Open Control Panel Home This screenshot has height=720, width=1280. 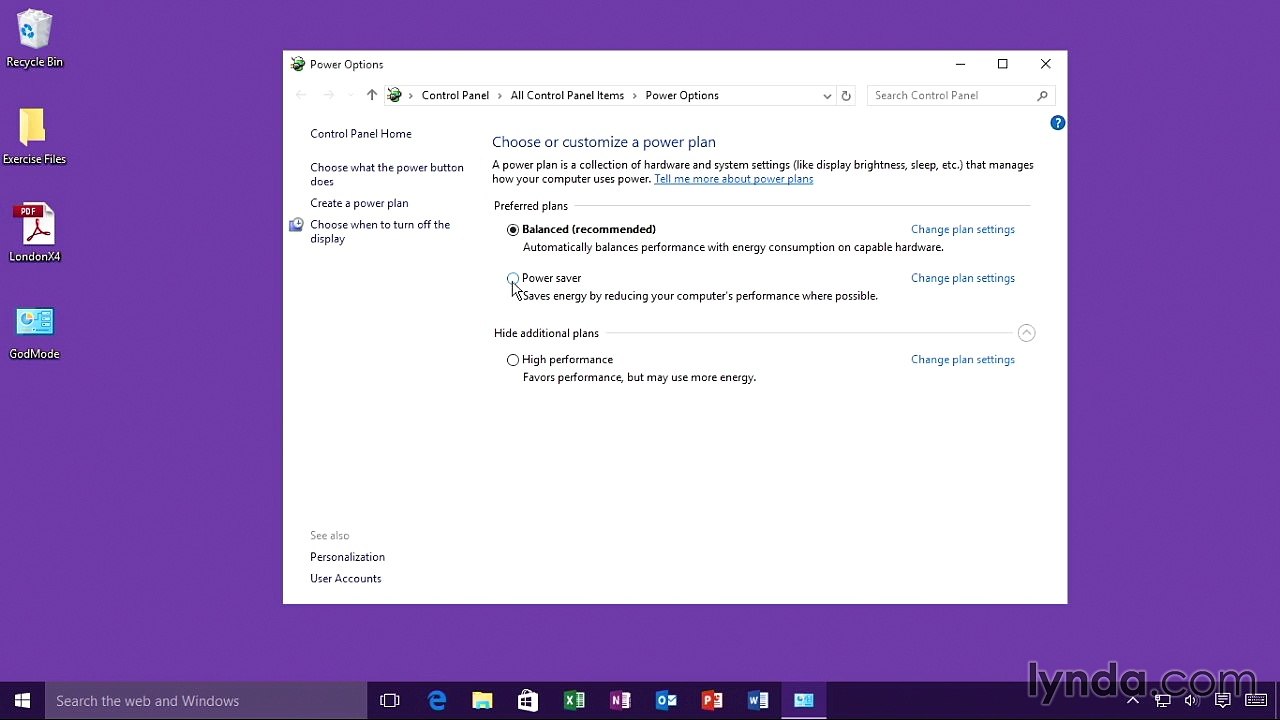360,133
